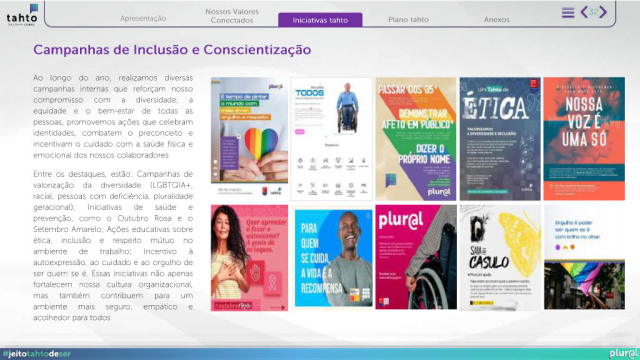The image size is (640, 360).
Task: Open the Apresentação tab
Action: (x=143, y=18)
